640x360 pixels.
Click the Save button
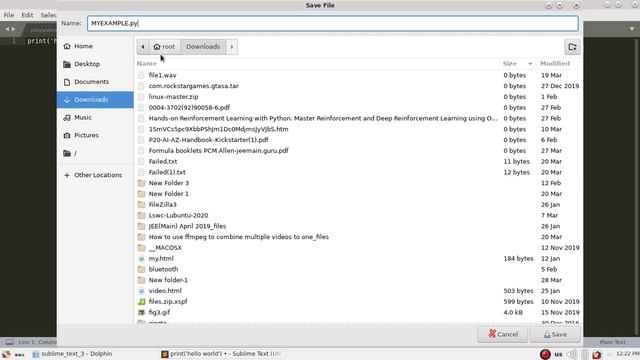click(555, 334)
